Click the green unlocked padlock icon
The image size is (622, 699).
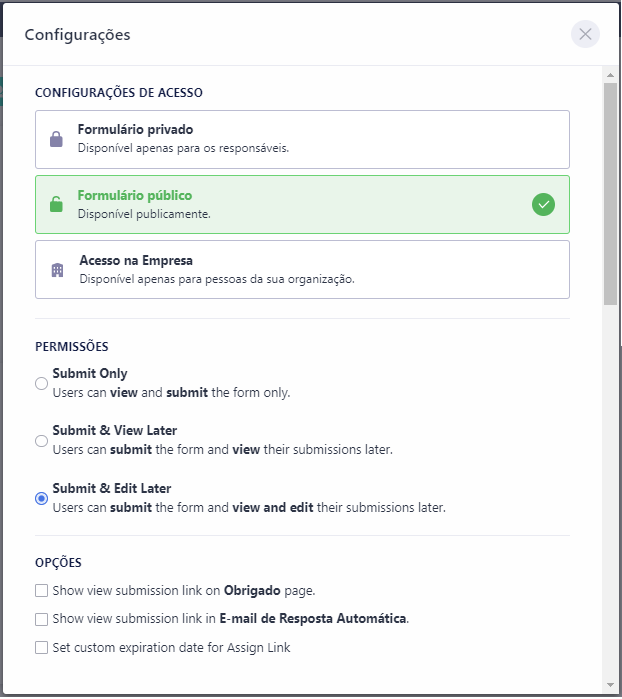(x=56, y=204)
